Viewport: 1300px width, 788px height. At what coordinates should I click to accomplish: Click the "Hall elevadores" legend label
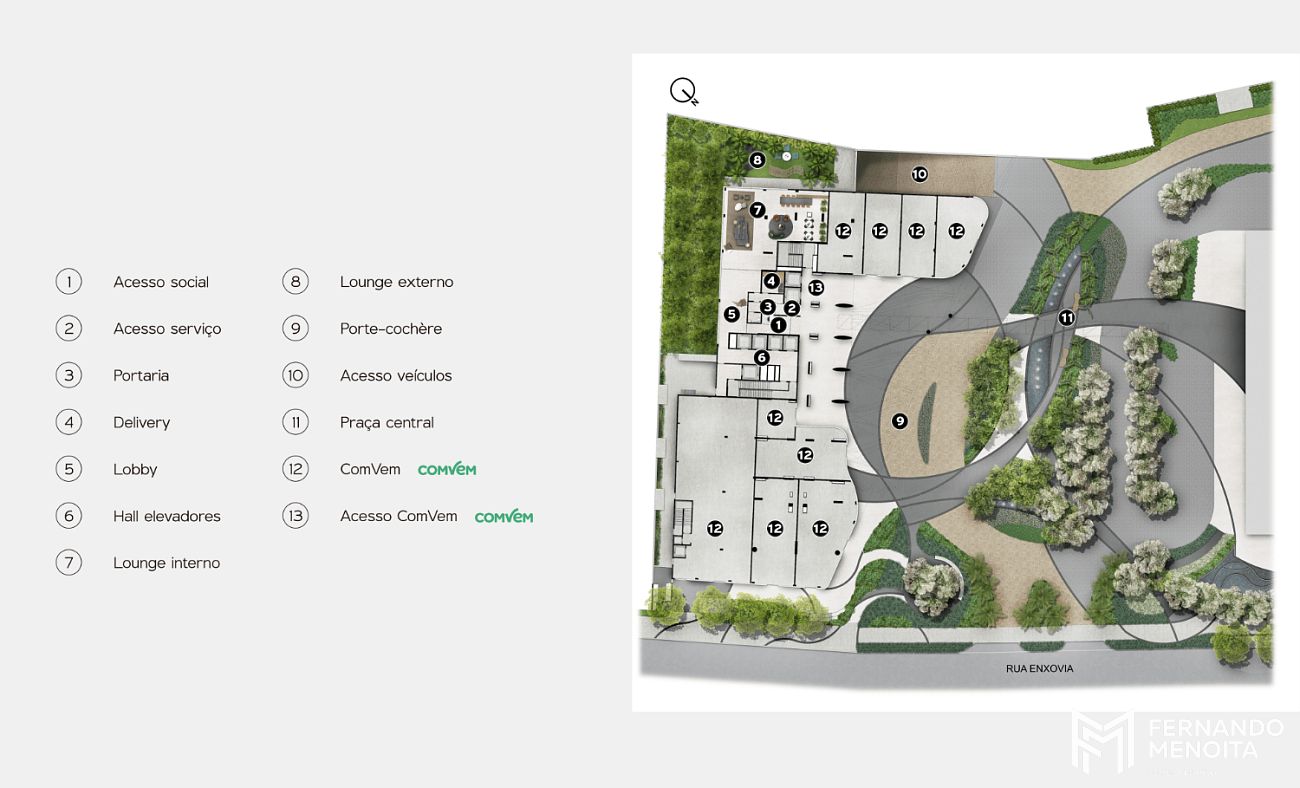[x=166, y=517]
